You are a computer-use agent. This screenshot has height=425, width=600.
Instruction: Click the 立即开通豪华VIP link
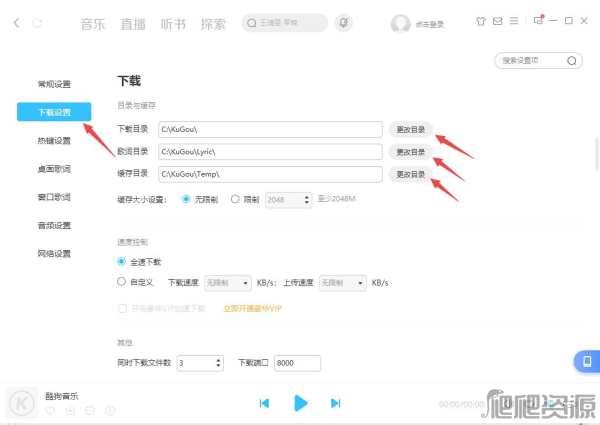click(253, 309)
